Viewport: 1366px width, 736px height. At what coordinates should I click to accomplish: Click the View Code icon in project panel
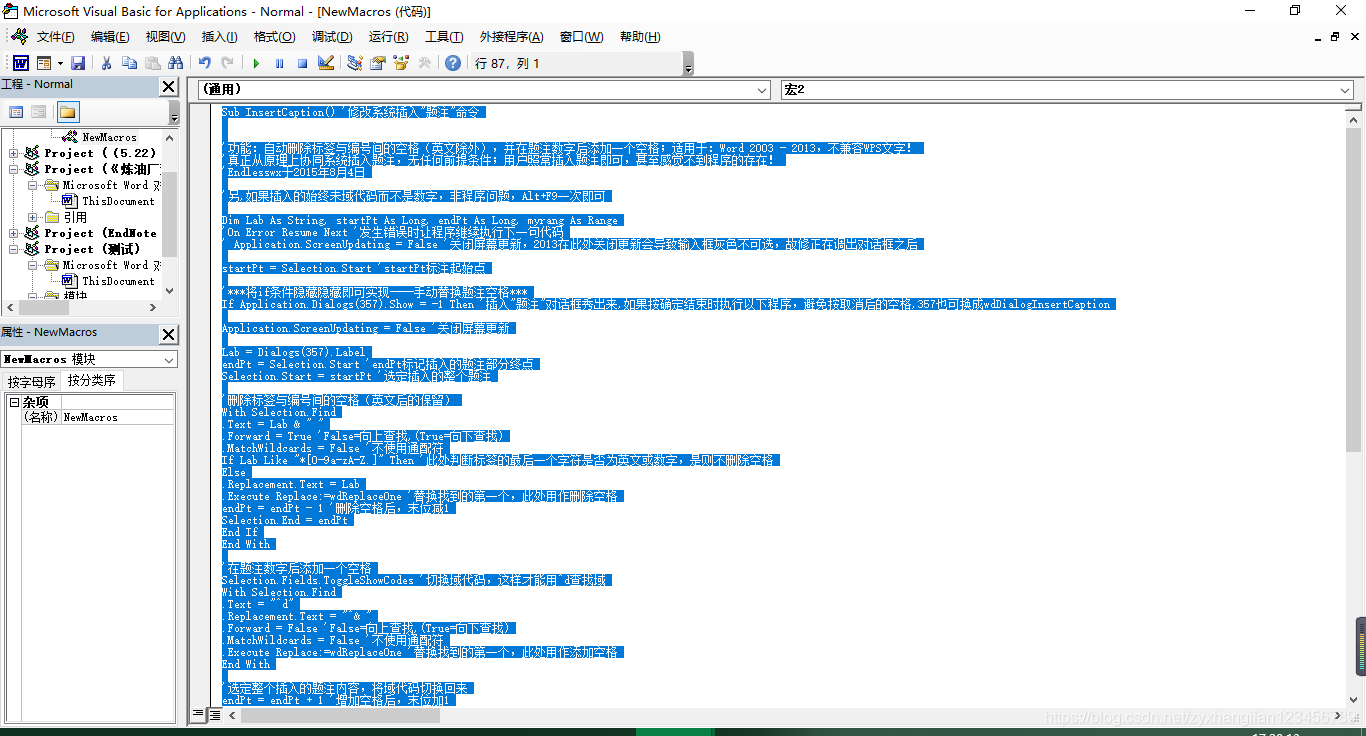[16, 112]
